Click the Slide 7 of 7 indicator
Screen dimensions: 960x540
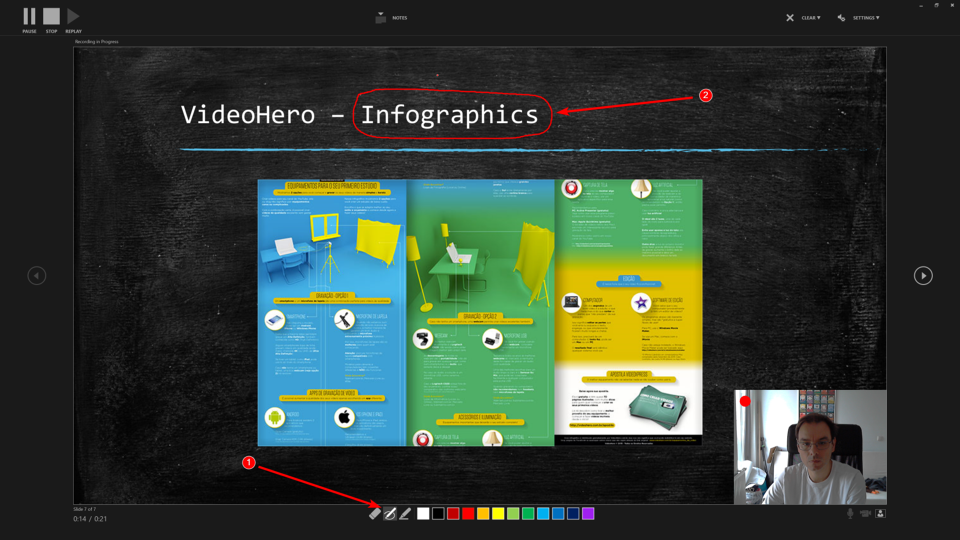[x=84, y=509]
